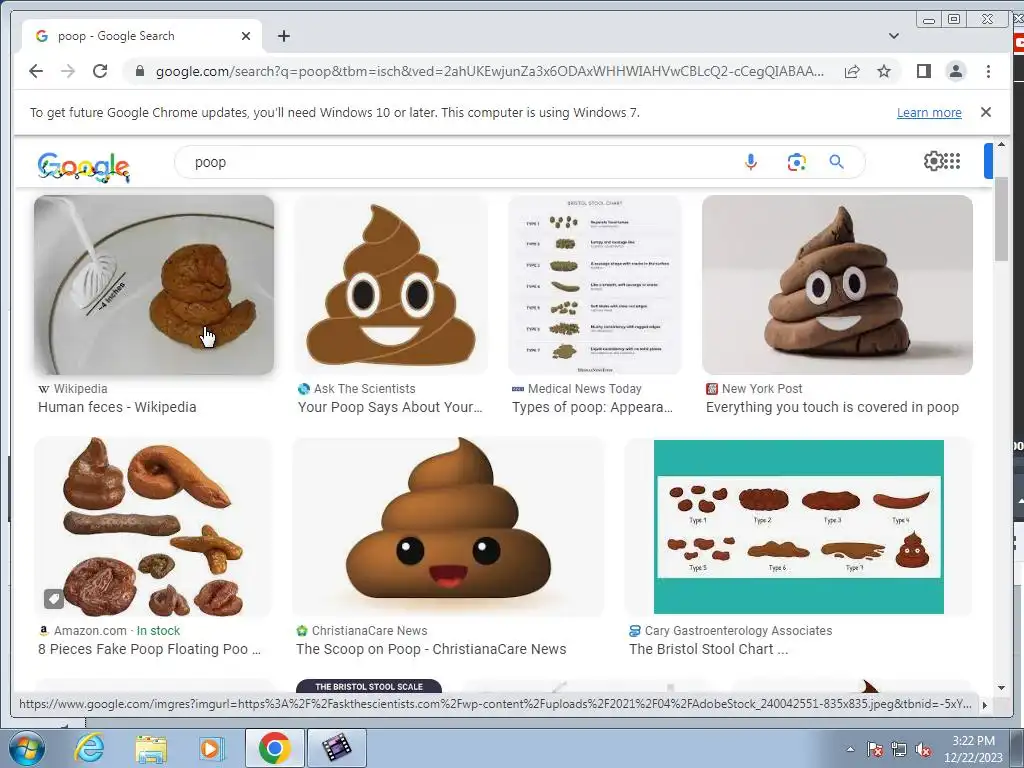Click the New York Post source label
The height and width of the screenshot is (768, 1024).
click(x=761, y=389)
